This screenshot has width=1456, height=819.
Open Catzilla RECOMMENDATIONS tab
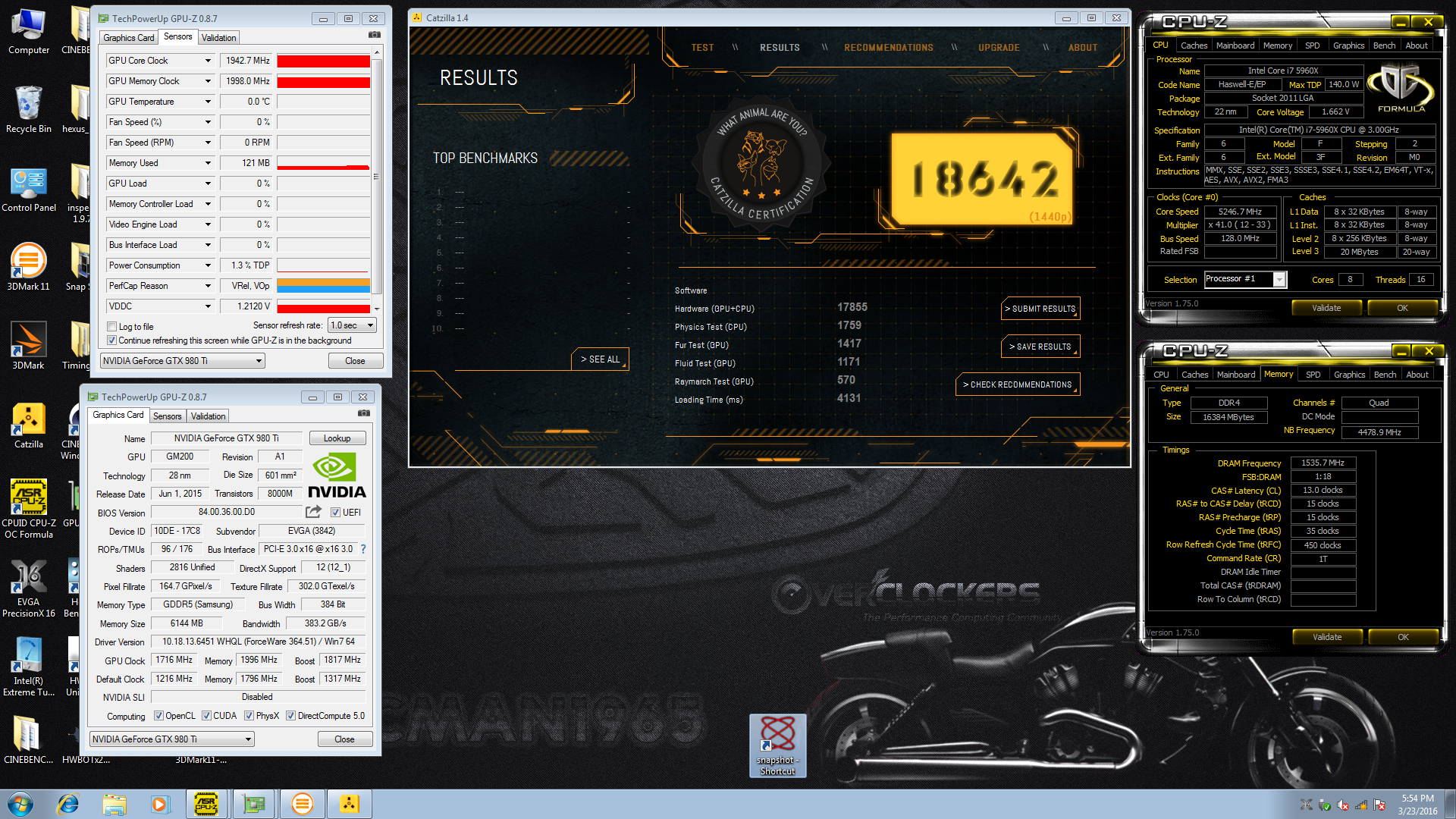pos(889,48)
